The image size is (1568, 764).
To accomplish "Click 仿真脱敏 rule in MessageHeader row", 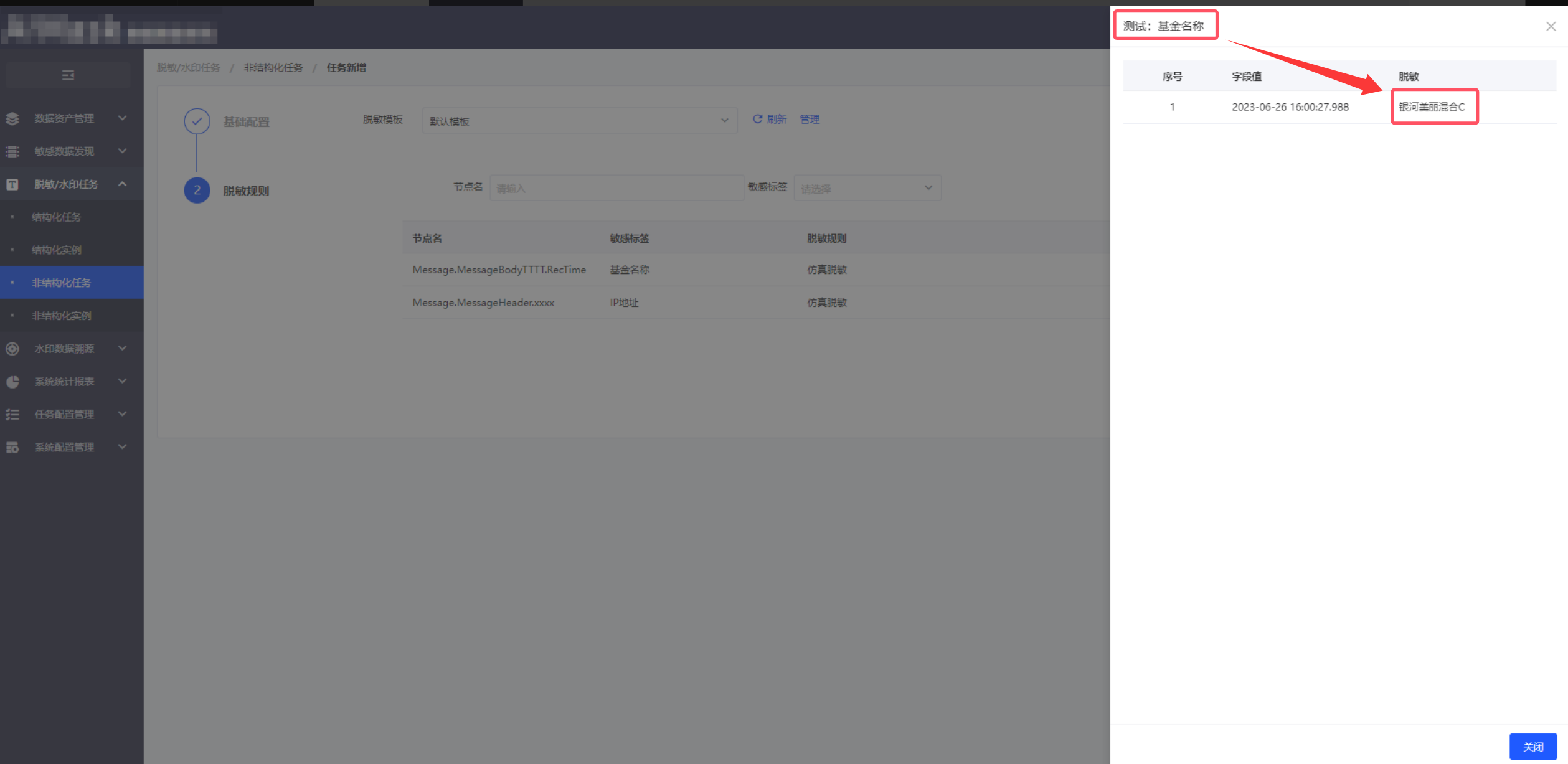I will point(827,303).
